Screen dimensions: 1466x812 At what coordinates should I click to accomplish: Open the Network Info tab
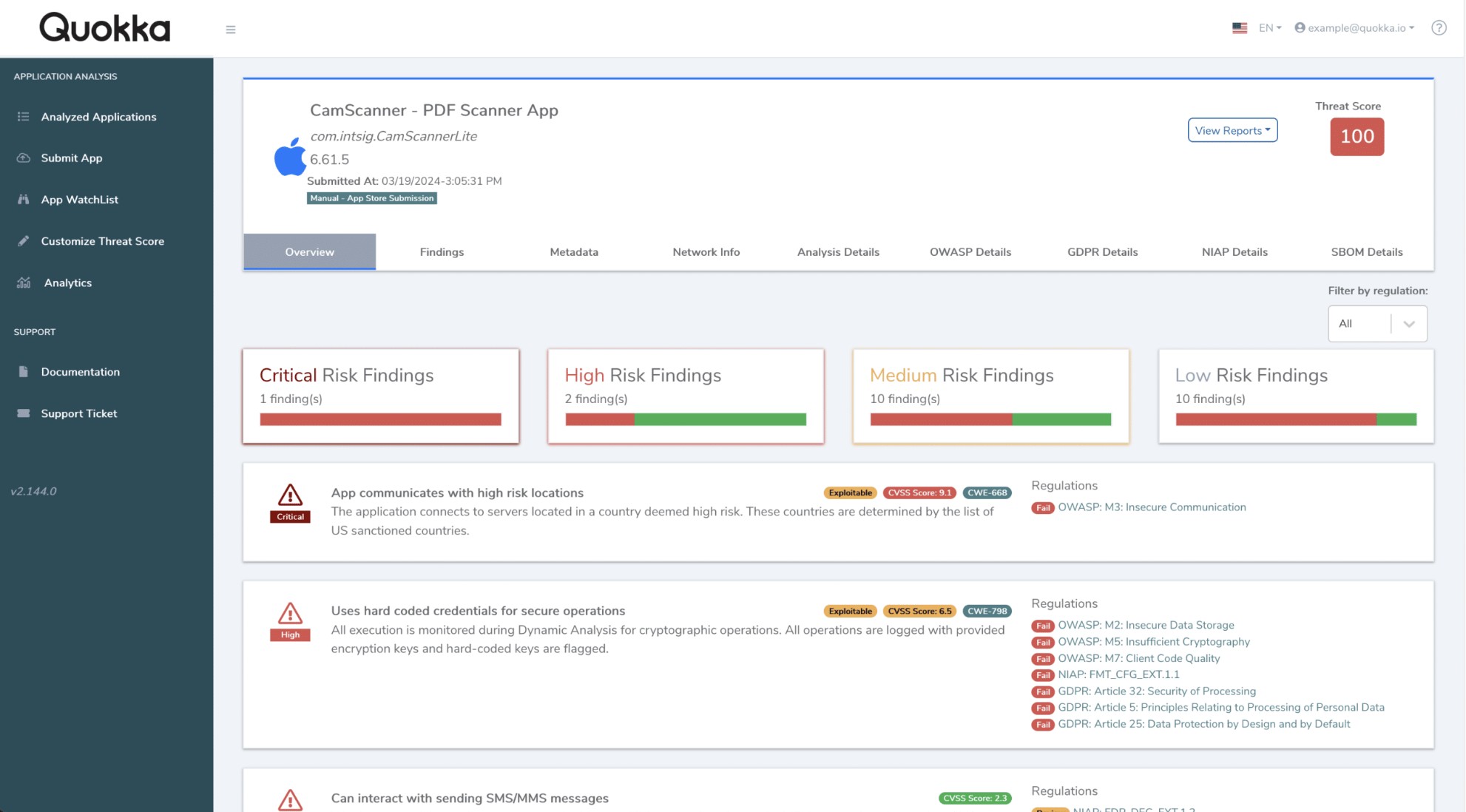click(x=706, y=252)
